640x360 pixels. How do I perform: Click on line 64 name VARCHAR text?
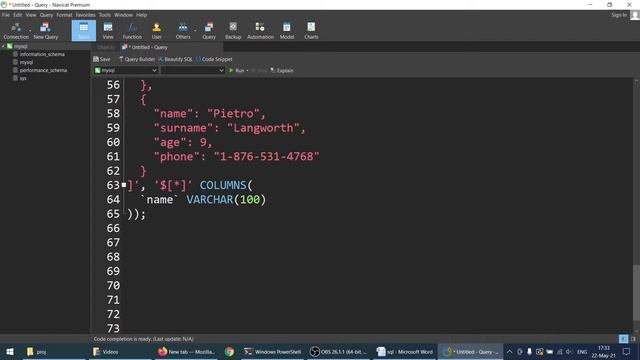[x=203, y=200]
